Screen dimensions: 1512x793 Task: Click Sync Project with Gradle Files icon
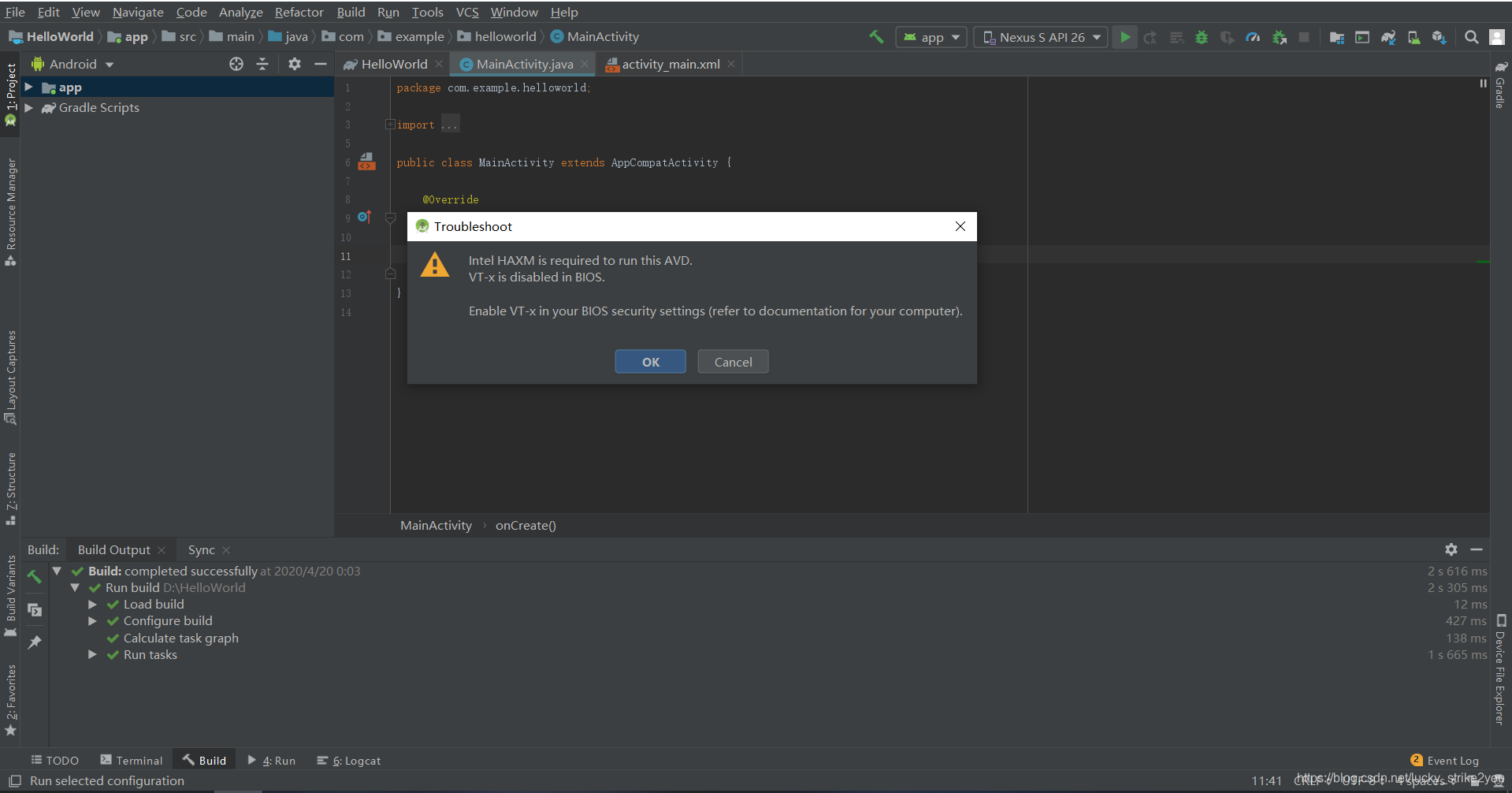click(1388, 37)
